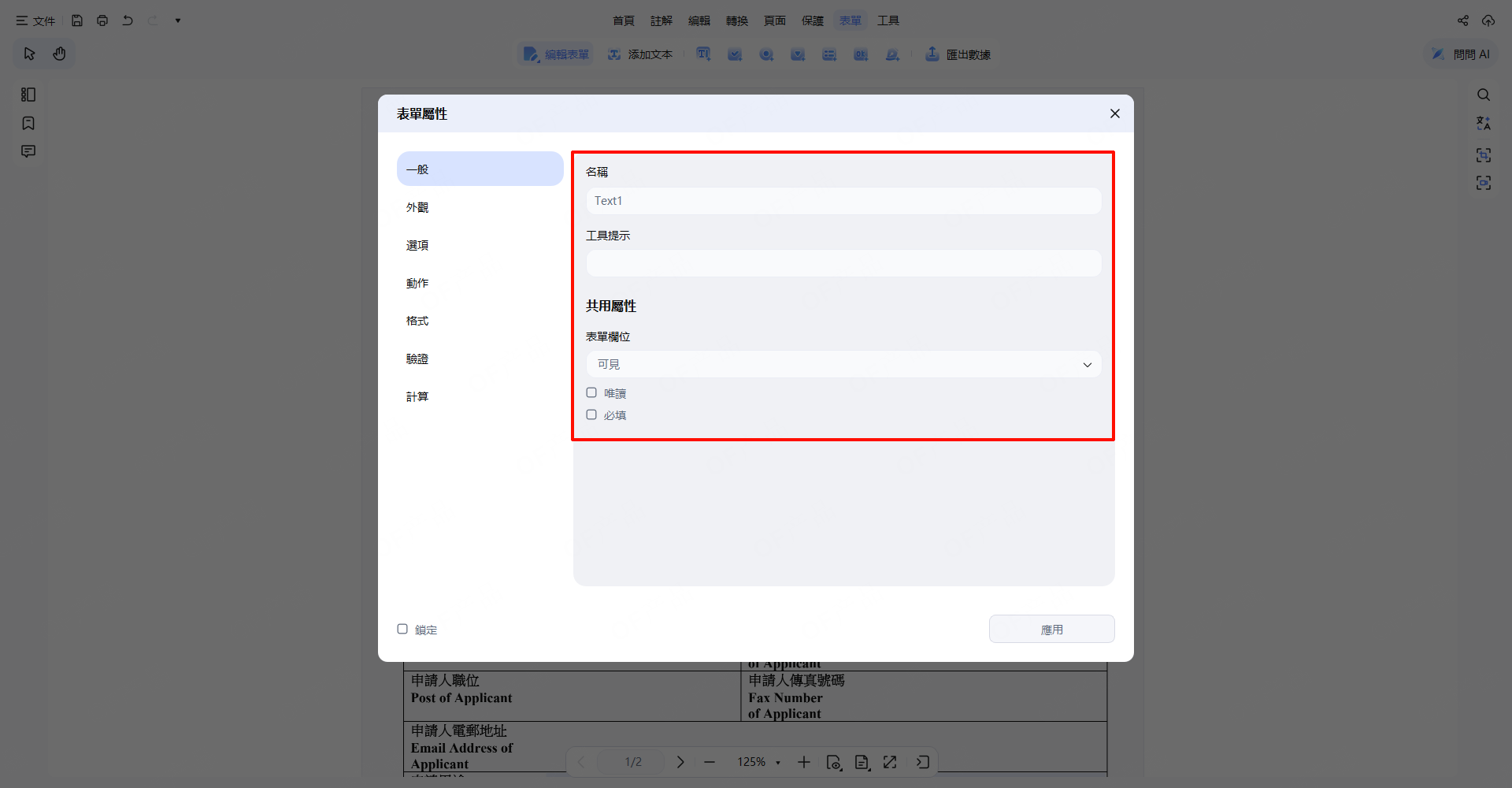This screenshot has height=788, width=1512.
Task: Click the 應用 button
Action: pyautogui.click(x=1051, y=629)
